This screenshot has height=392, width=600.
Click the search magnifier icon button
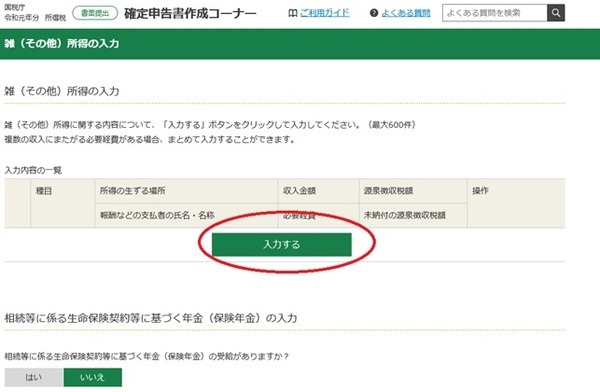[556, 13]
